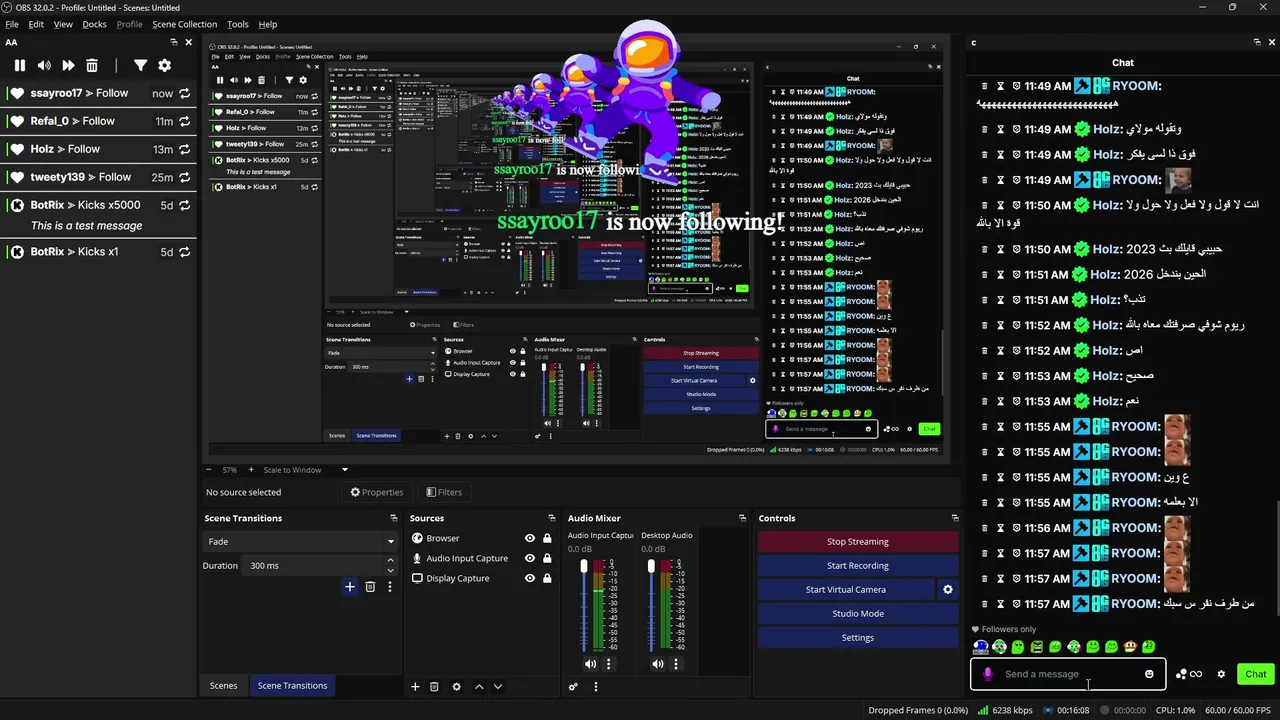The image size is (1280, 720).
Task: Unlock the Display Capture source
Action: coord(547,578)
